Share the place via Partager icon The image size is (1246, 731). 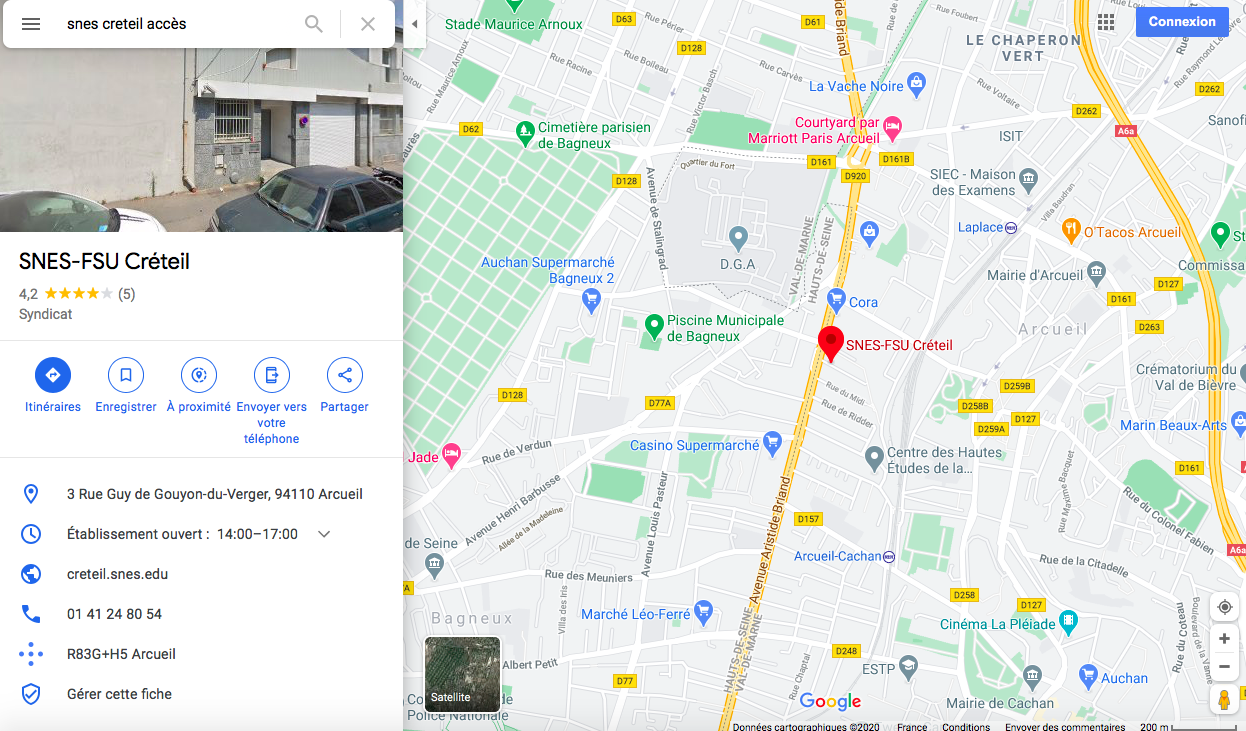(x=345, y=375)
